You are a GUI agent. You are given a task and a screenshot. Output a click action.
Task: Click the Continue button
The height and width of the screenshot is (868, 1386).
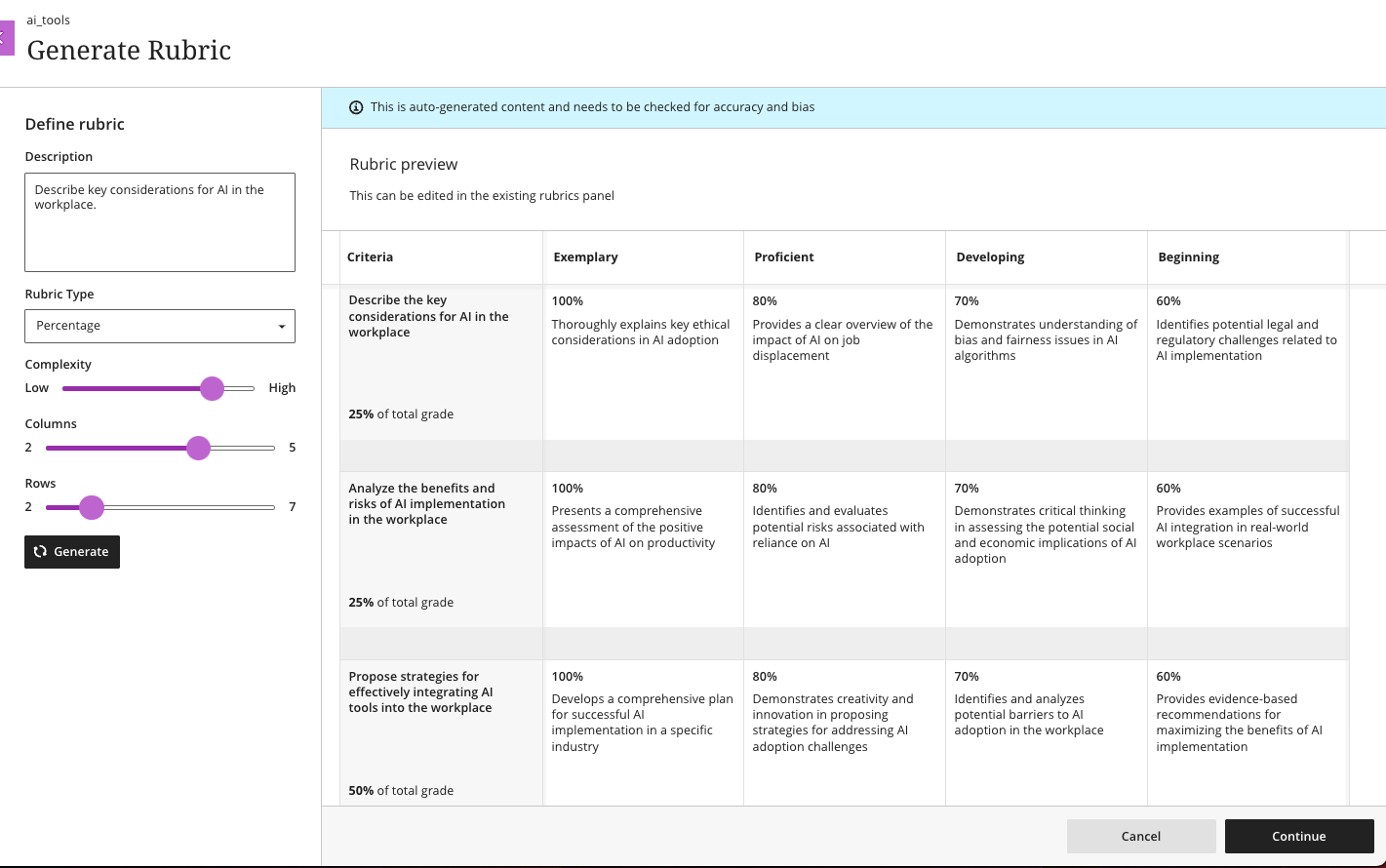1298,836
